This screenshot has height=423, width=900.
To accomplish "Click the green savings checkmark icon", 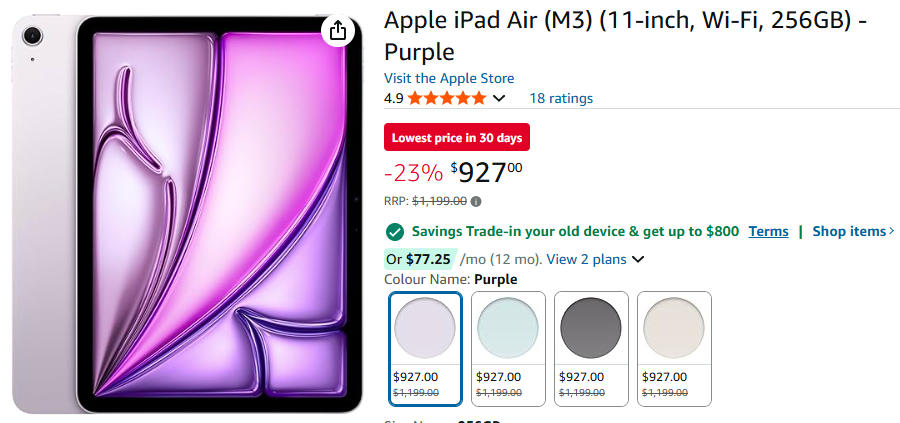I will 395,232.
